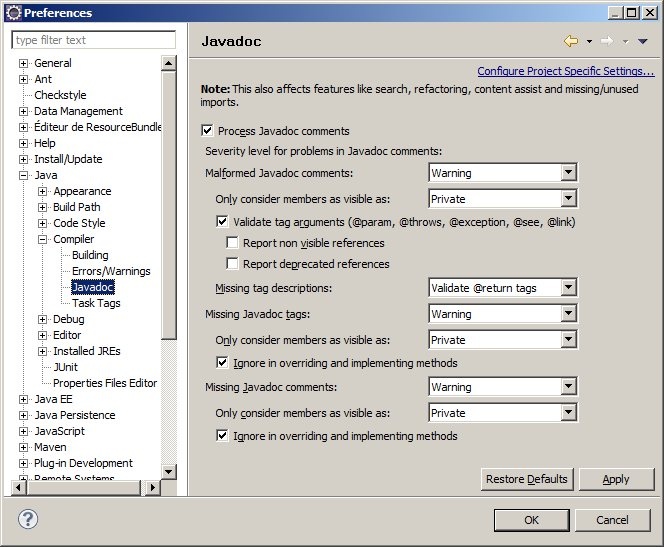
Task: Open Missing Javadoc tags severity dropdown
Action: [x=568, y=314]
